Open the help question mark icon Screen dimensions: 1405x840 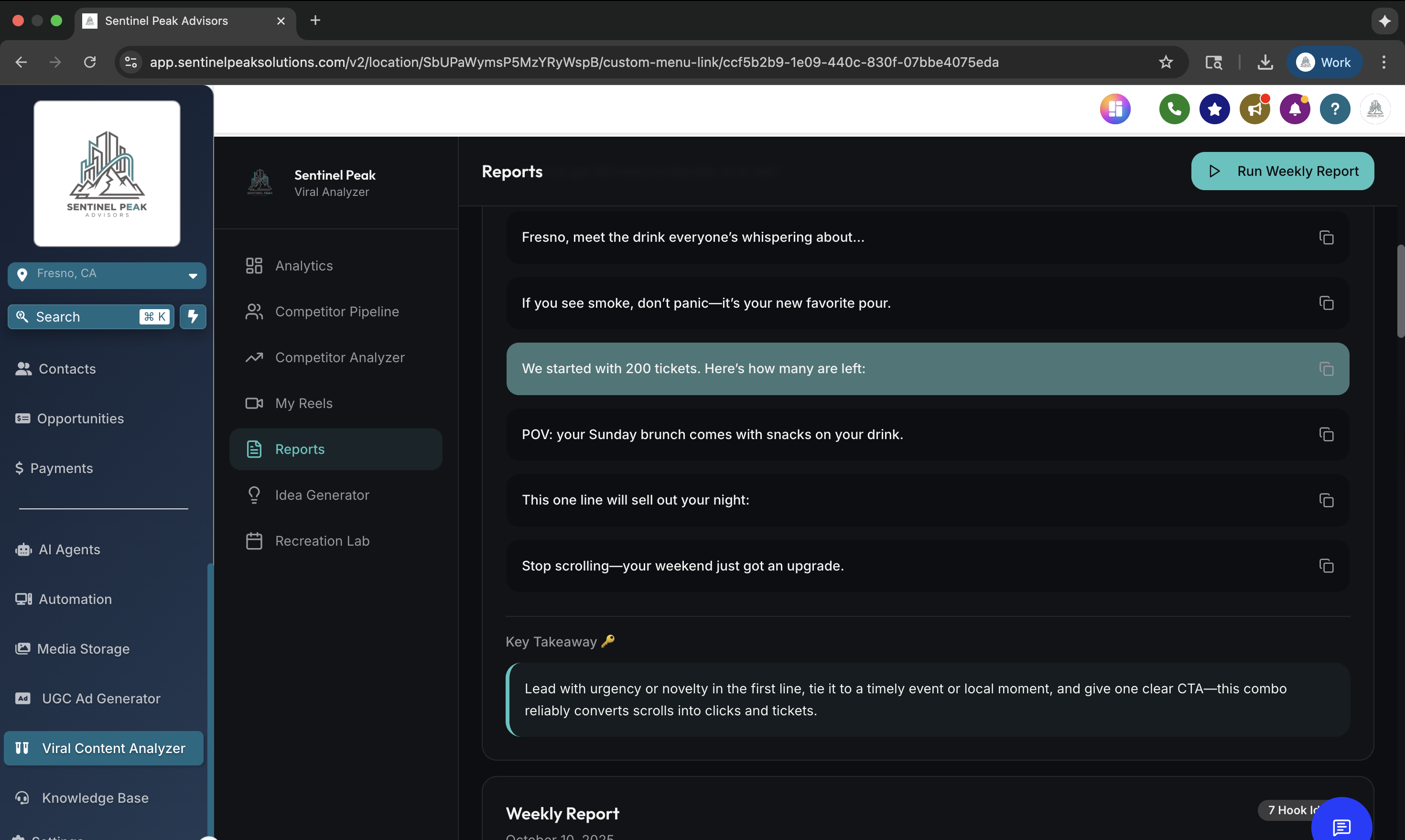click(x=1335, y=108)
